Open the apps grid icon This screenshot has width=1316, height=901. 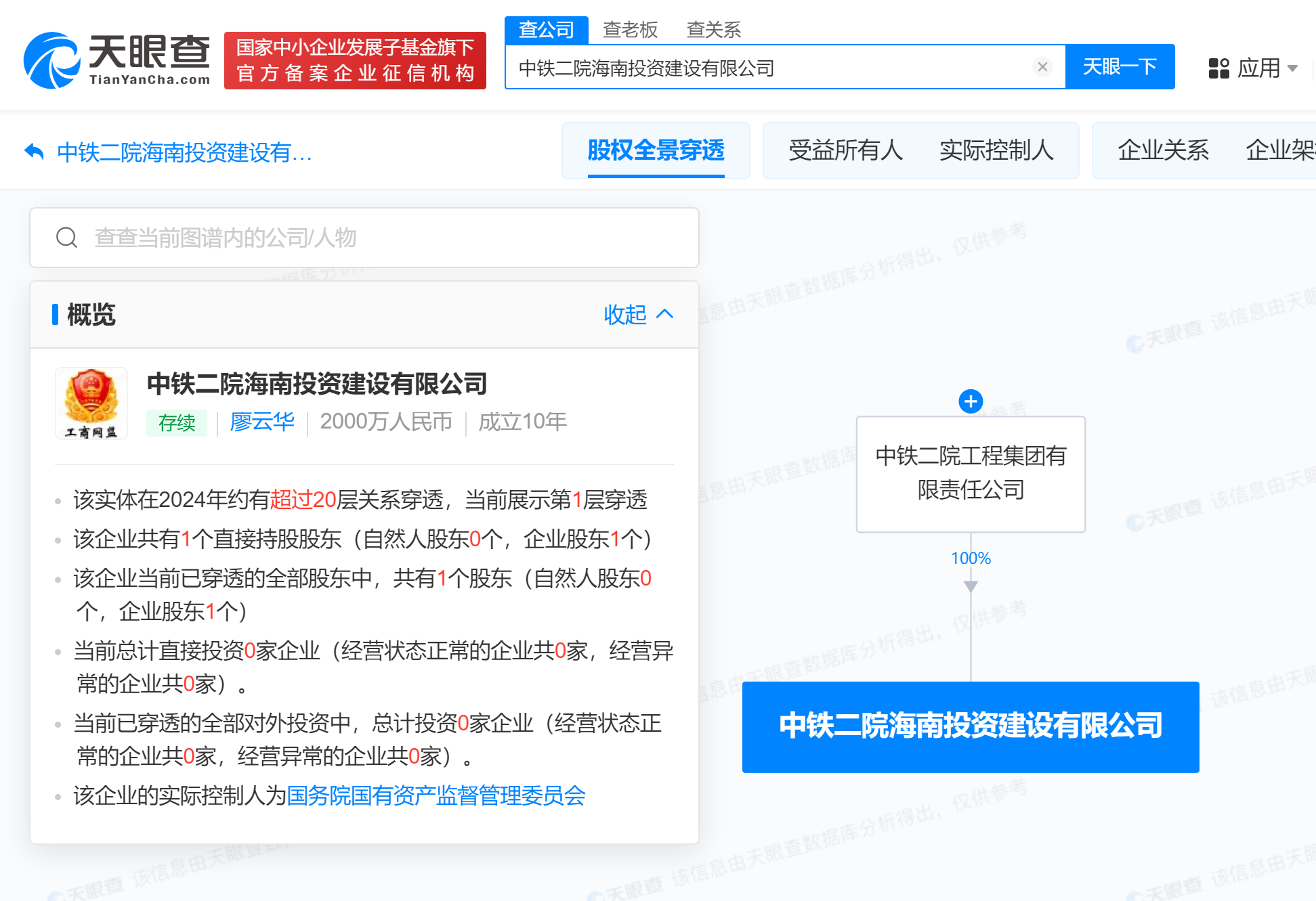point(1218,68)
